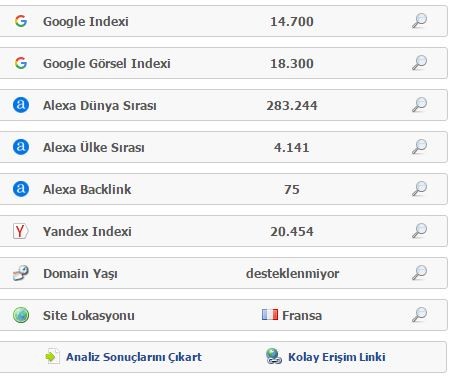The image size is (456, 377).
Task: Click the globe chain icon beside Kolay Erişim
Action: pos(274,356)
